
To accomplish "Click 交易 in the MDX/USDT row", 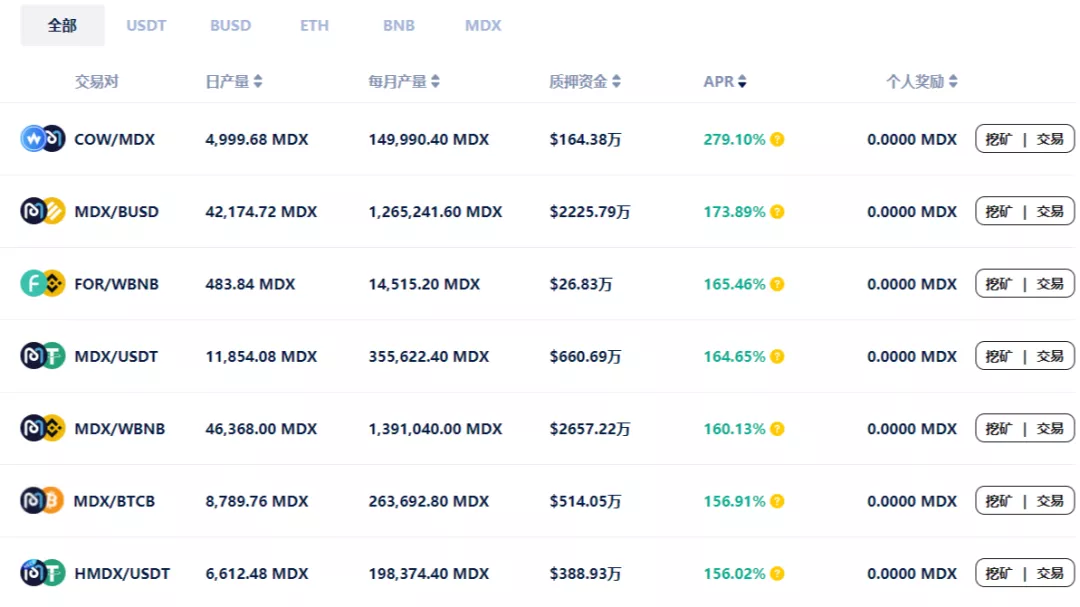I will (x=1050, y=356).
